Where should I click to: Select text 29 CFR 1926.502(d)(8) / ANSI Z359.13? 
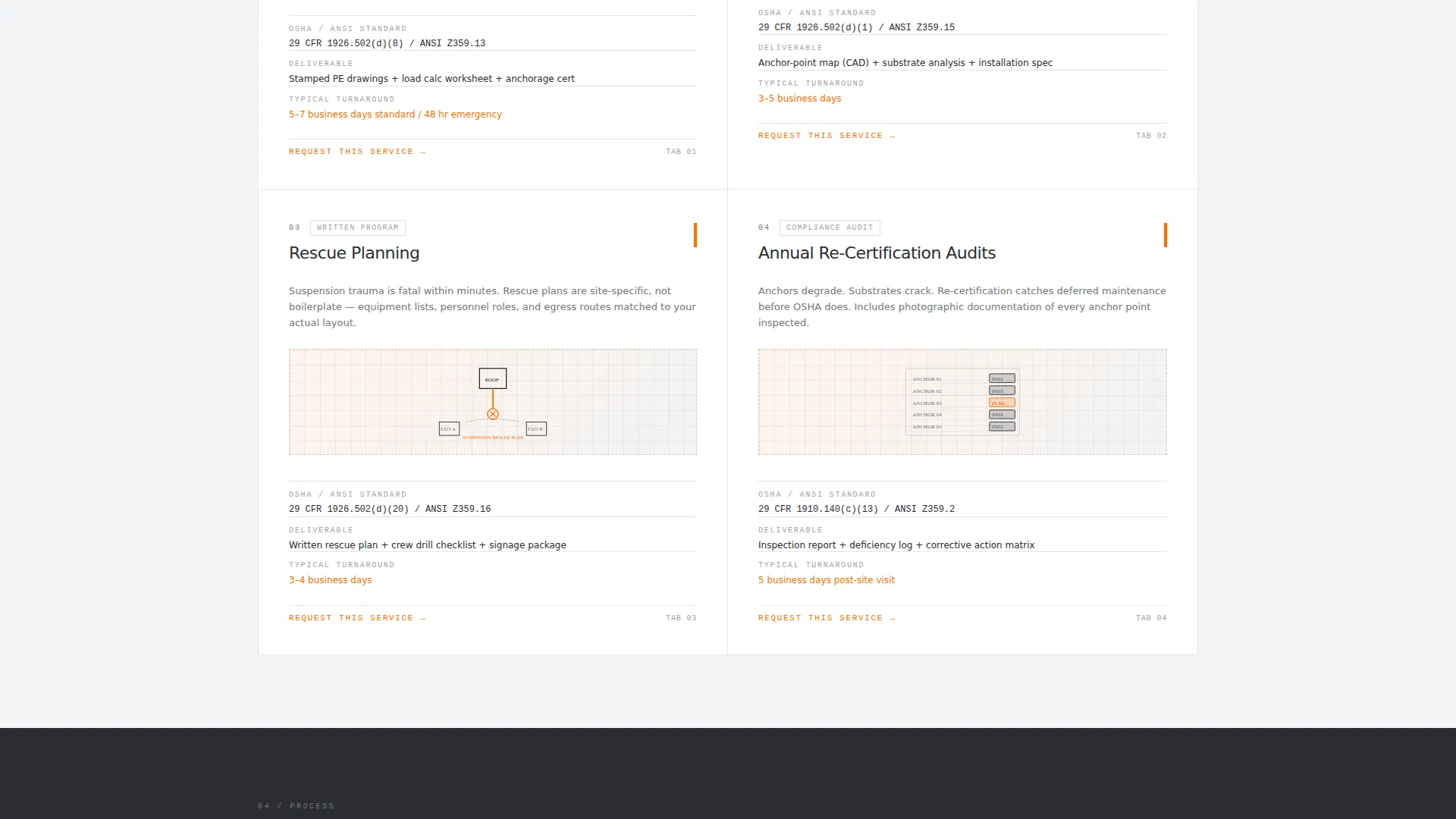pyautogui.click(x=387, y=43)
